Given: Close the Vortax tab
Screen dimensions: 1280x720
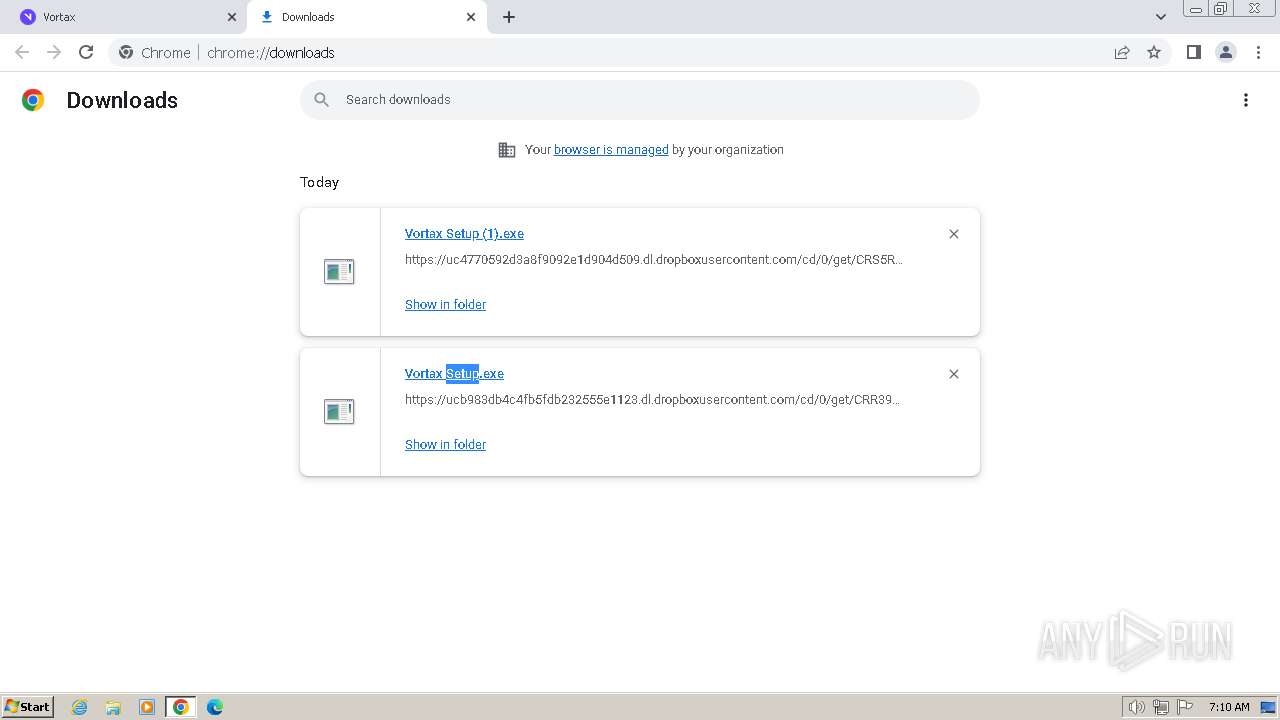Looking at the screenshot, I should tap(232, 17).
